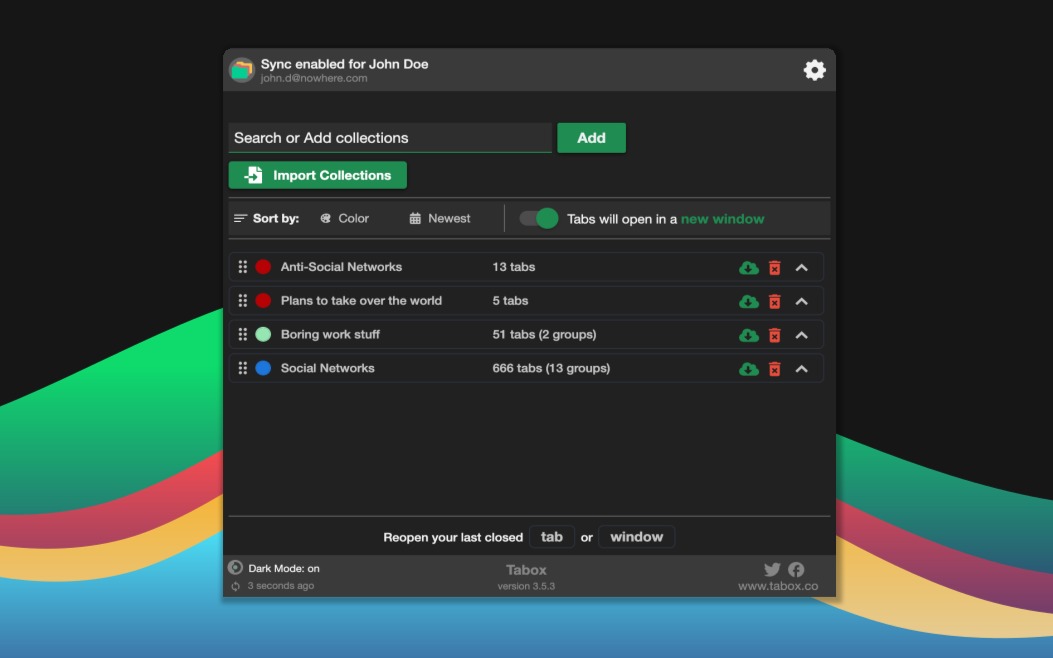
Task: Open the Twitter icon link
Action: (x=772, y=569)
